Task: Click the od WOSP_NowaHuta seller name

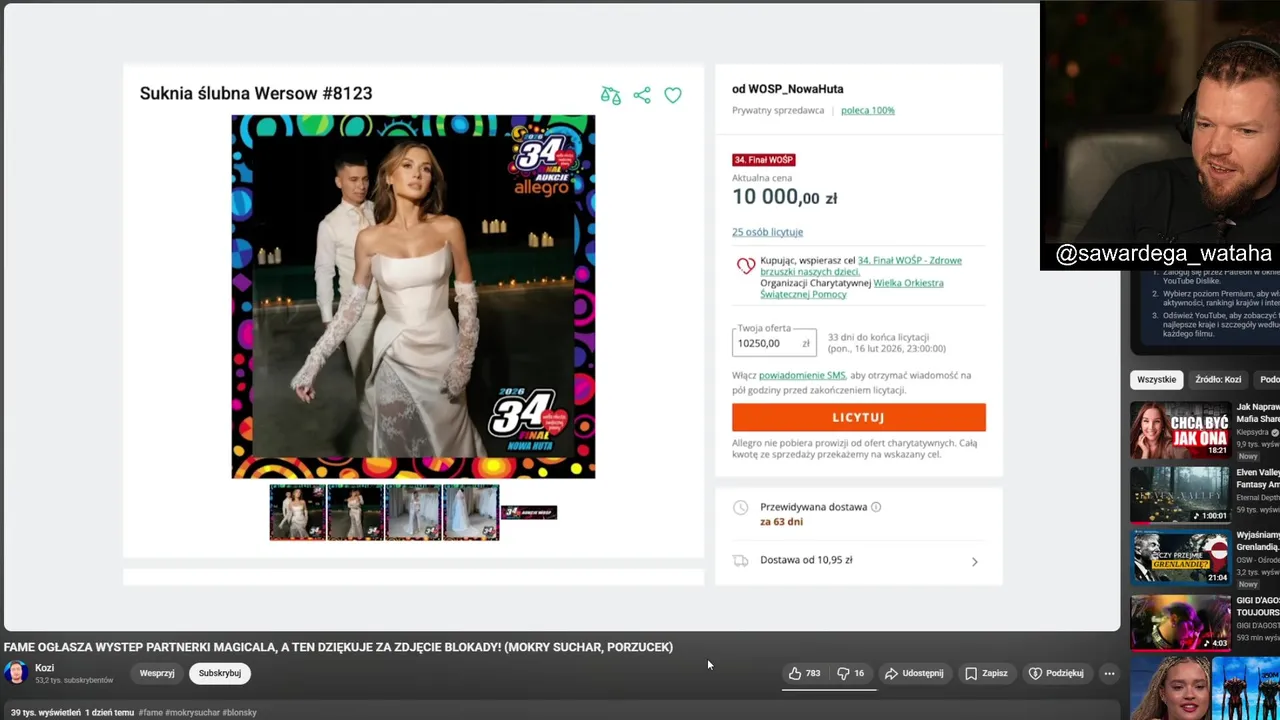Action: pyautogui.click(x=787, y=89)
